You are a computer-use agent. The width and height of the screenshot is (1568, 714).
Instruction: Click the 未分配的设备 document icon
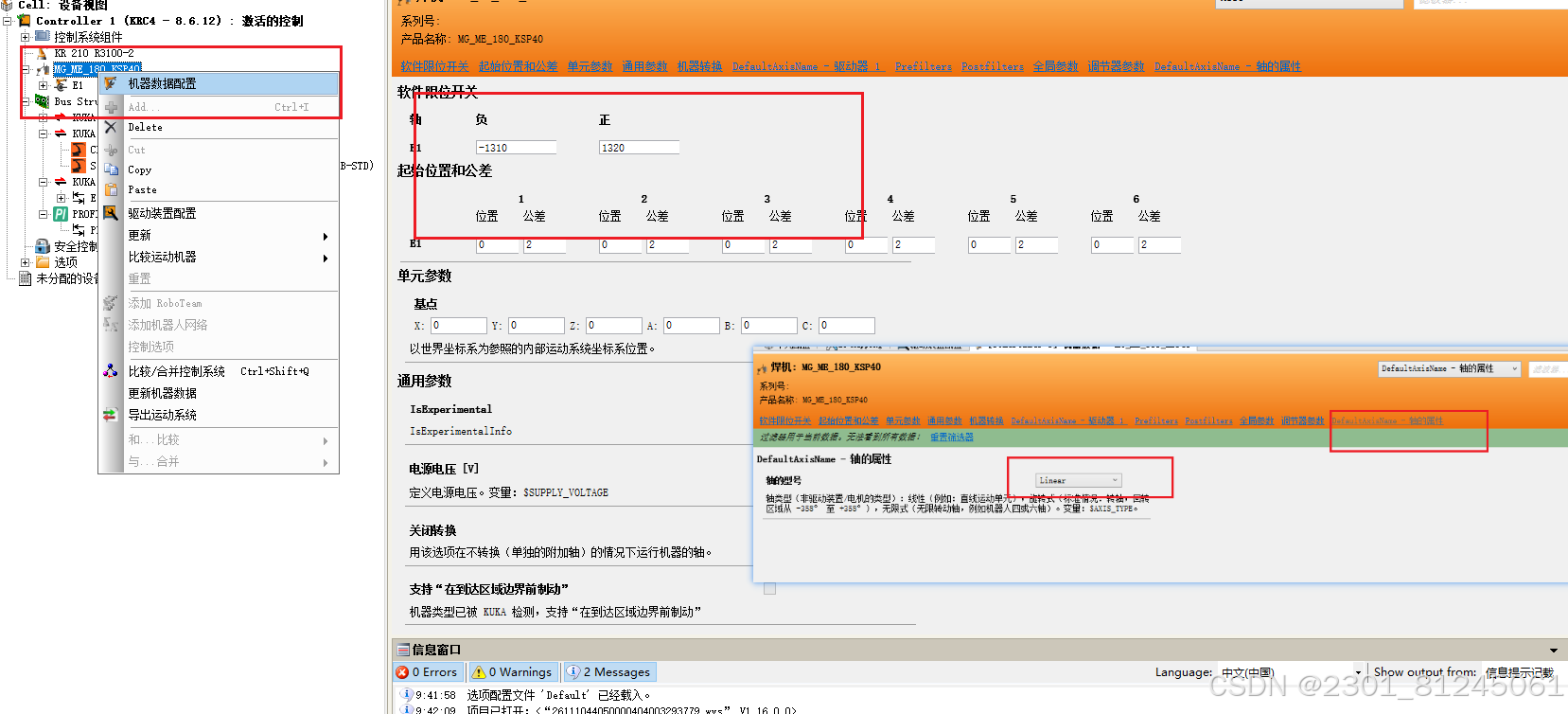(26, 278)
